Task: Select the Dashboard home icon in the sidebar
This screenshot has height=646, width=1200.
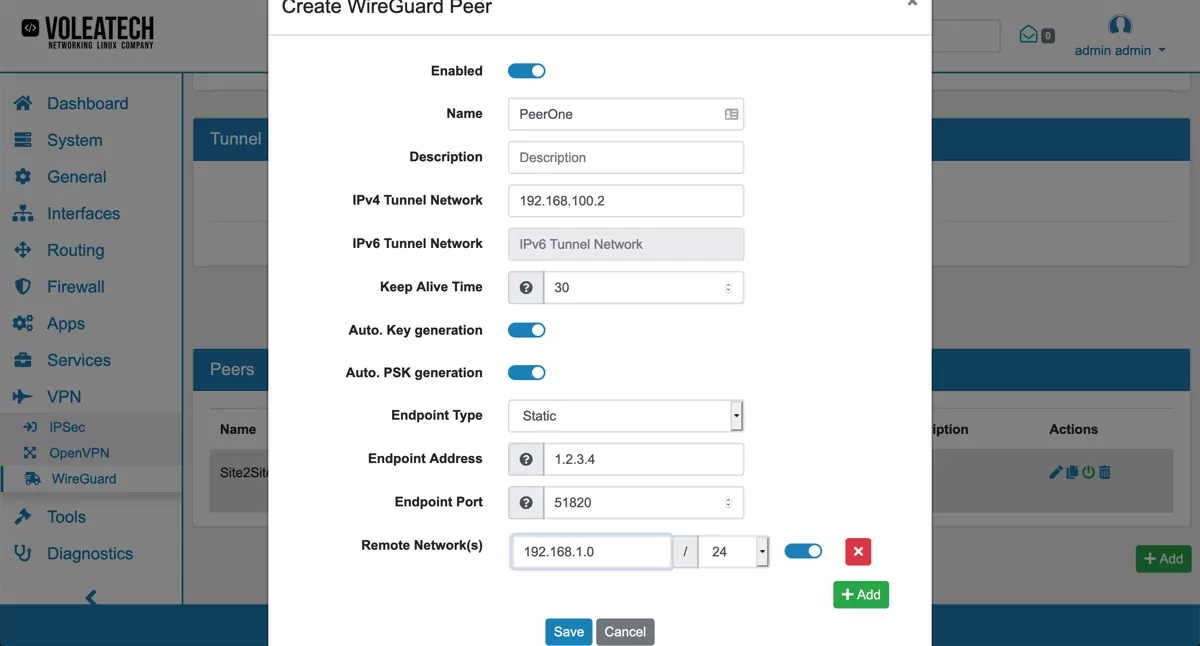Action: click(x=22, y=103)
